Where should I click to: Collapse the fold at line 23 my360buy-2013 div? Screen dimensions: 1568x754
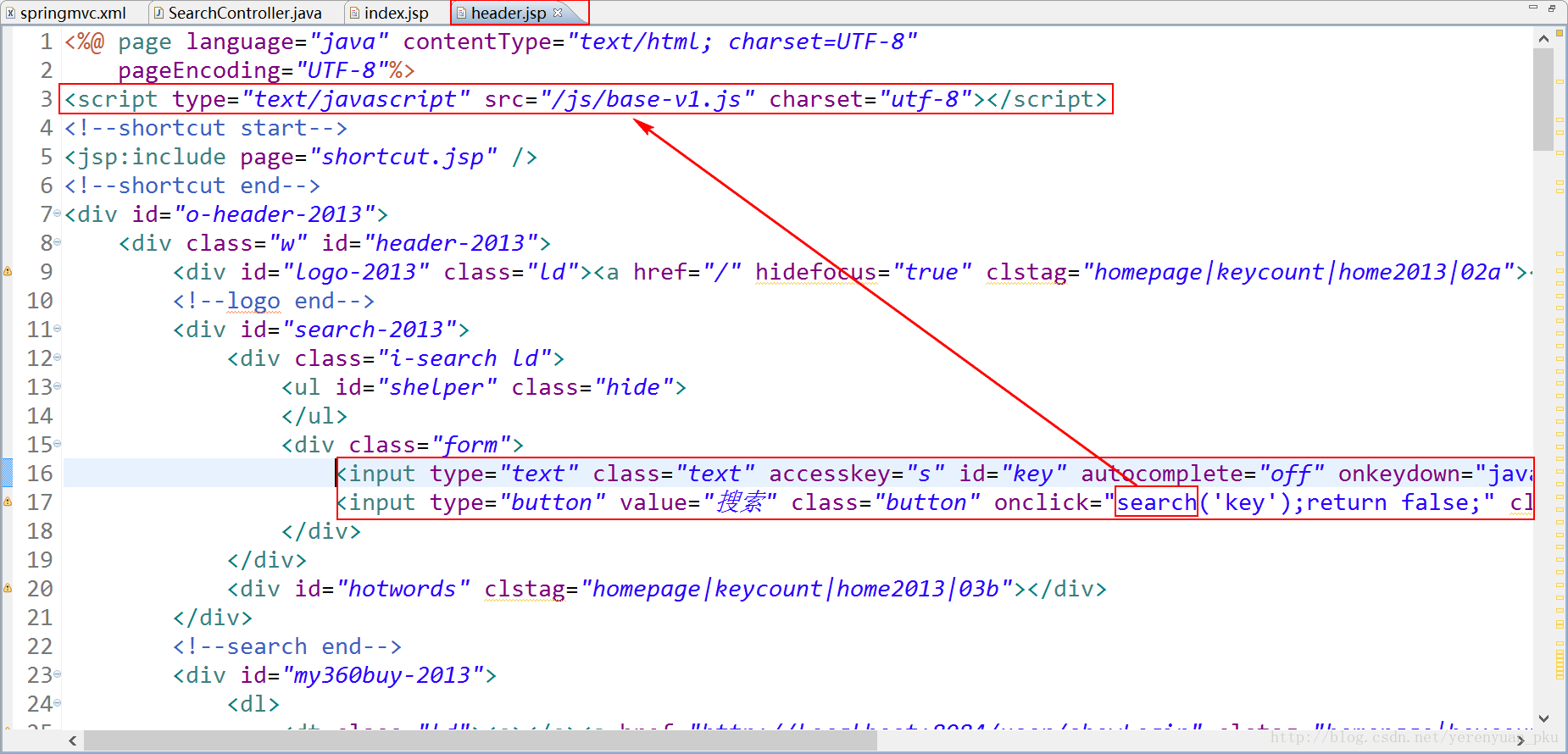[57, 674]
